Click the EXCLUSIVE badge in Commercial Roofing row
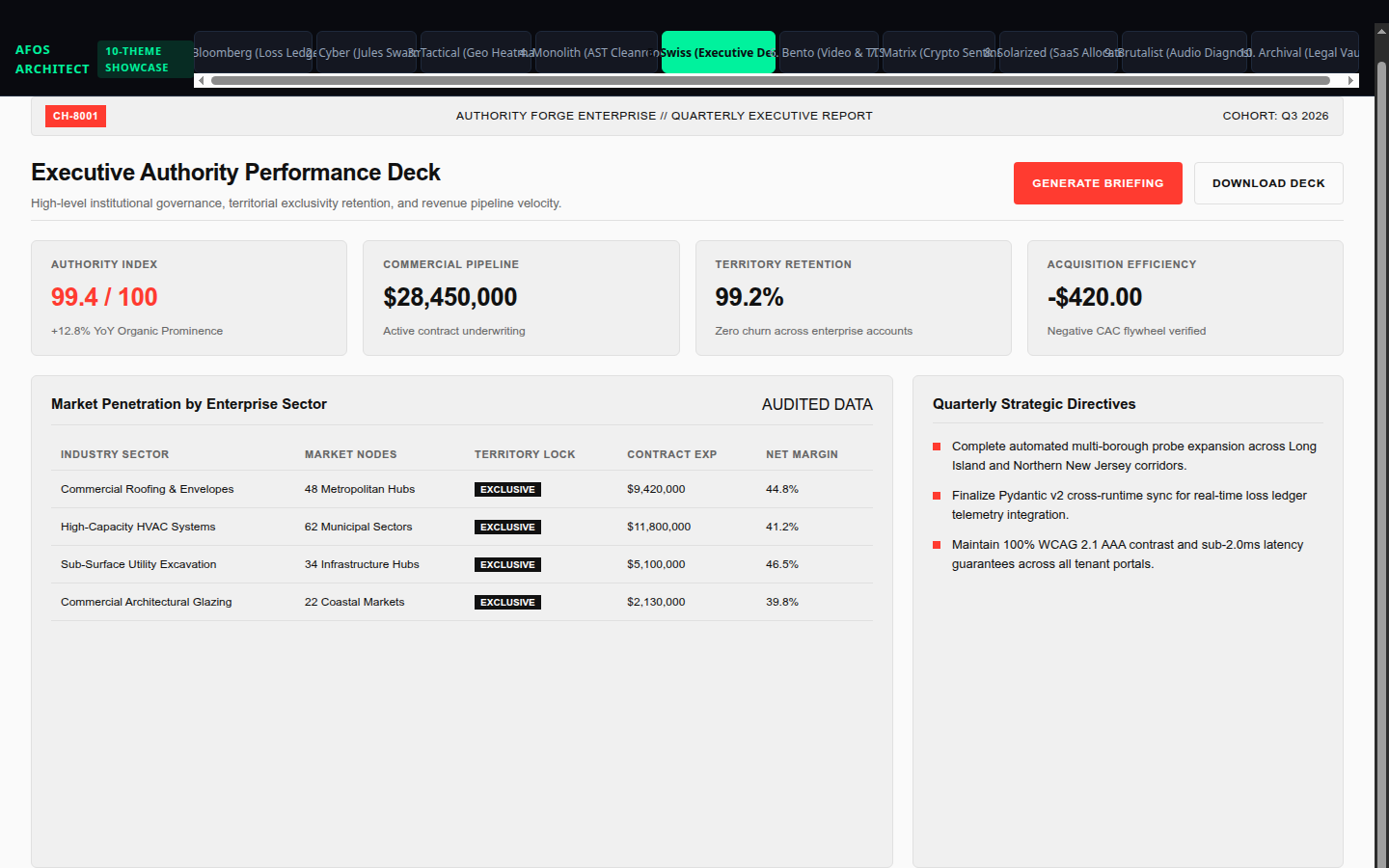Screen dimensions: 1389x868 (507, 489)
